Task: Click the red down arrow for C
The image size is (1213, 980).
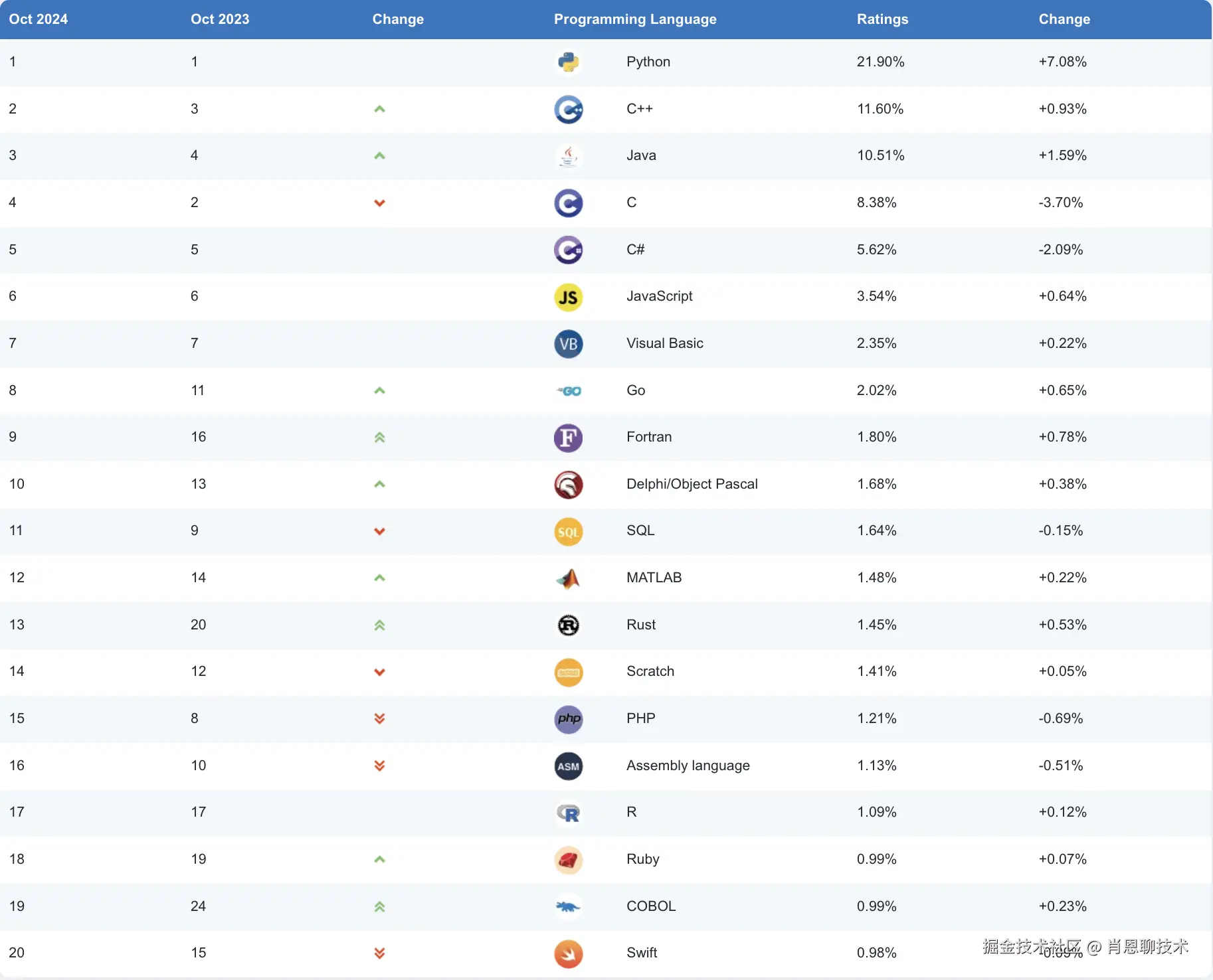Action: tap(379, 203)
